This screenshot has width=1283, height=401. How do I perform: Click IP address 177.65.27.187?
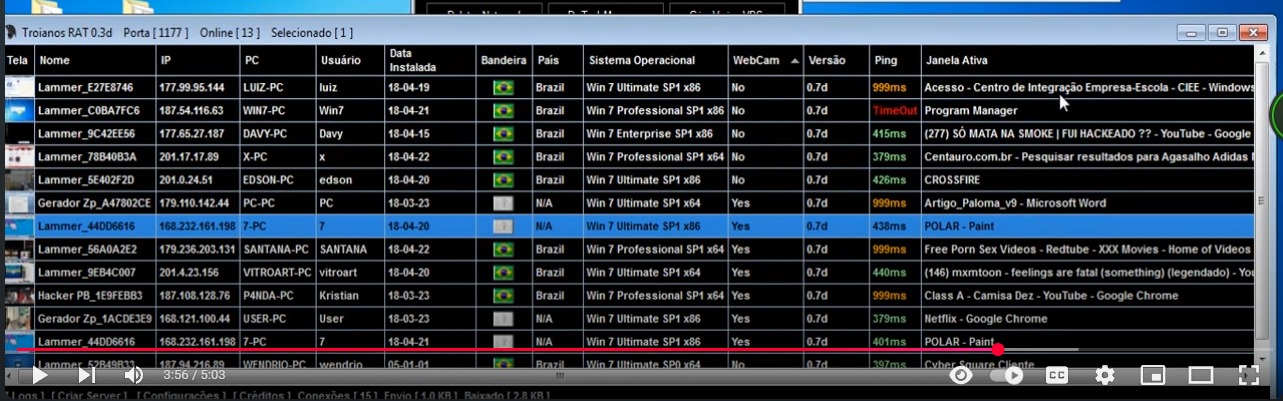[x=192, y=134]
